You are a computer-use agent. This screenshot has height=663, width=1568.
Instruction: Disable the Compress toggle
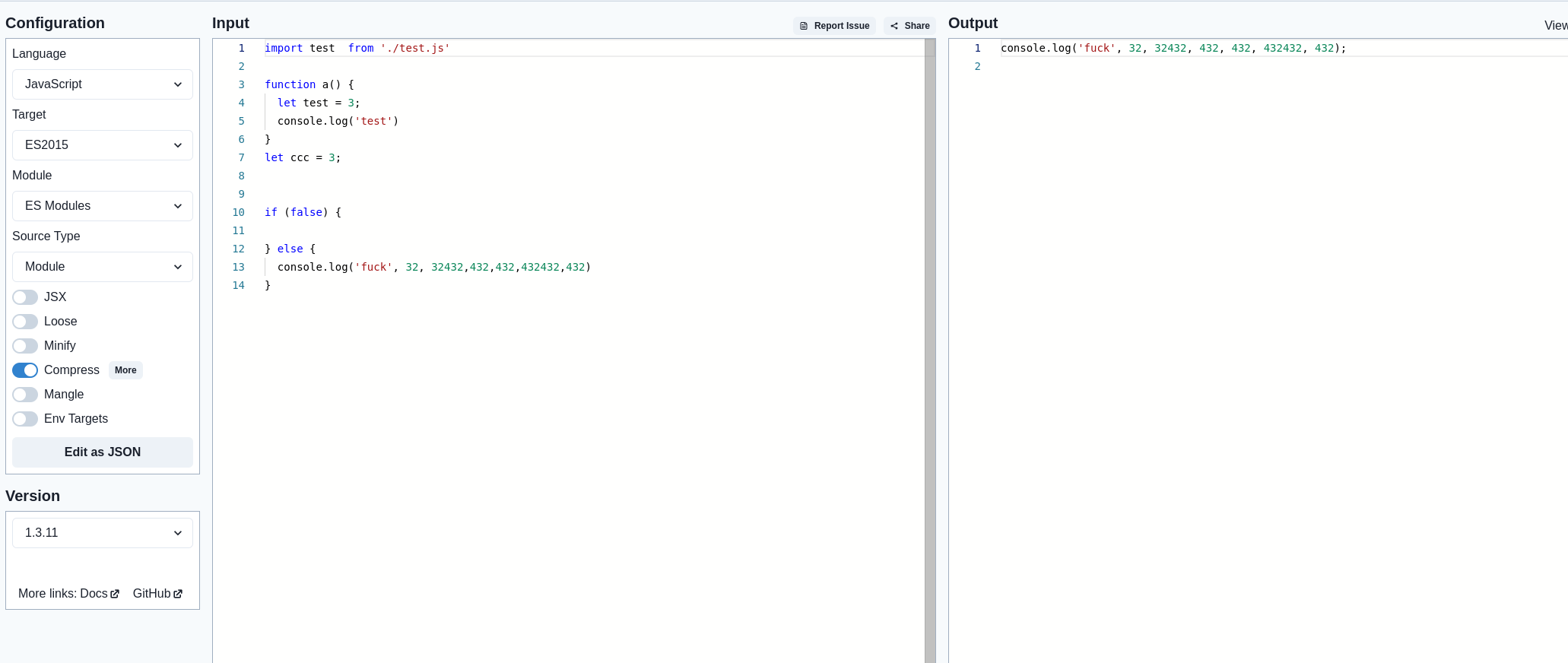25,370
